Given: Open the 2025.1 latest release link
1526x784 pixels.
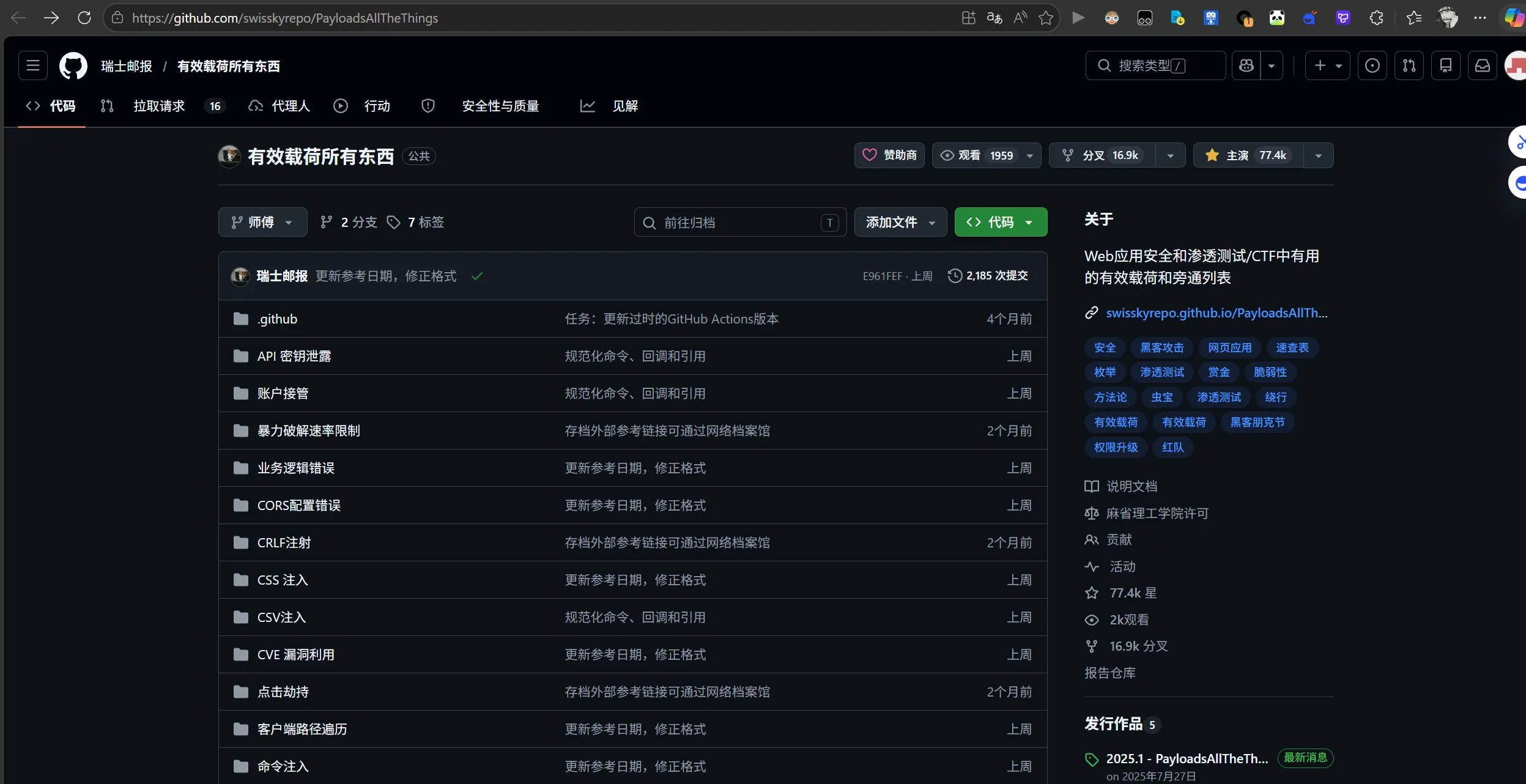Looking at the screenshot, I should (1187, 758).
